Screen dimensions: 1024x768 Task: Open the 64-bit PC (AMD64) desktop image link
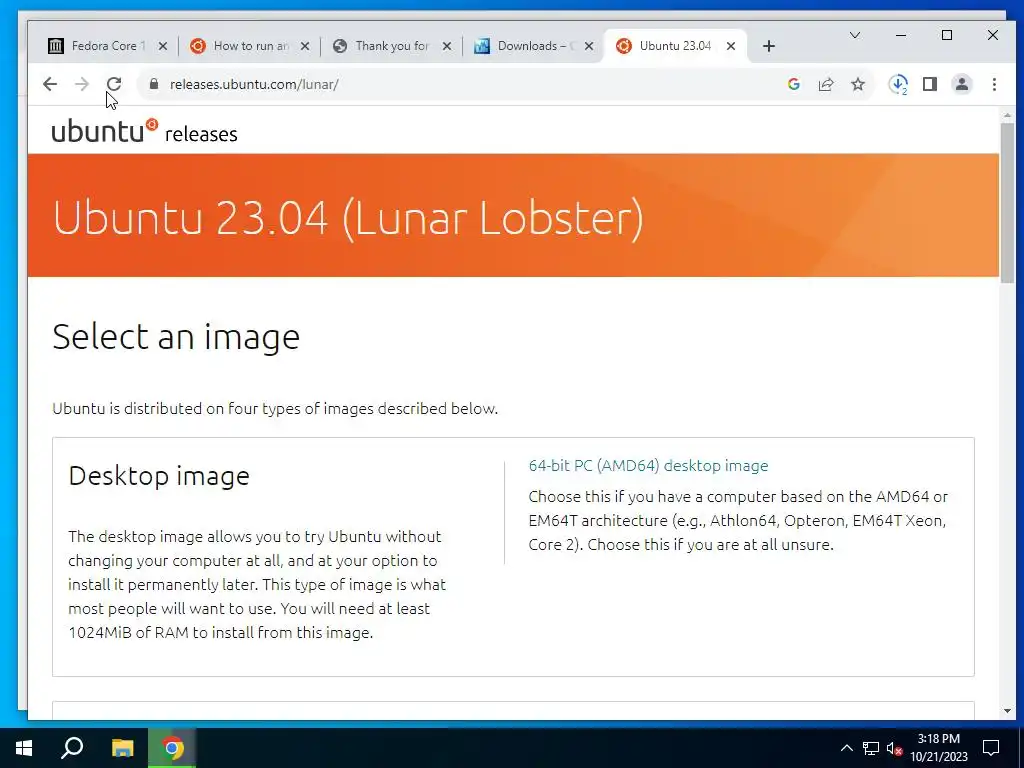pos(648,466)
